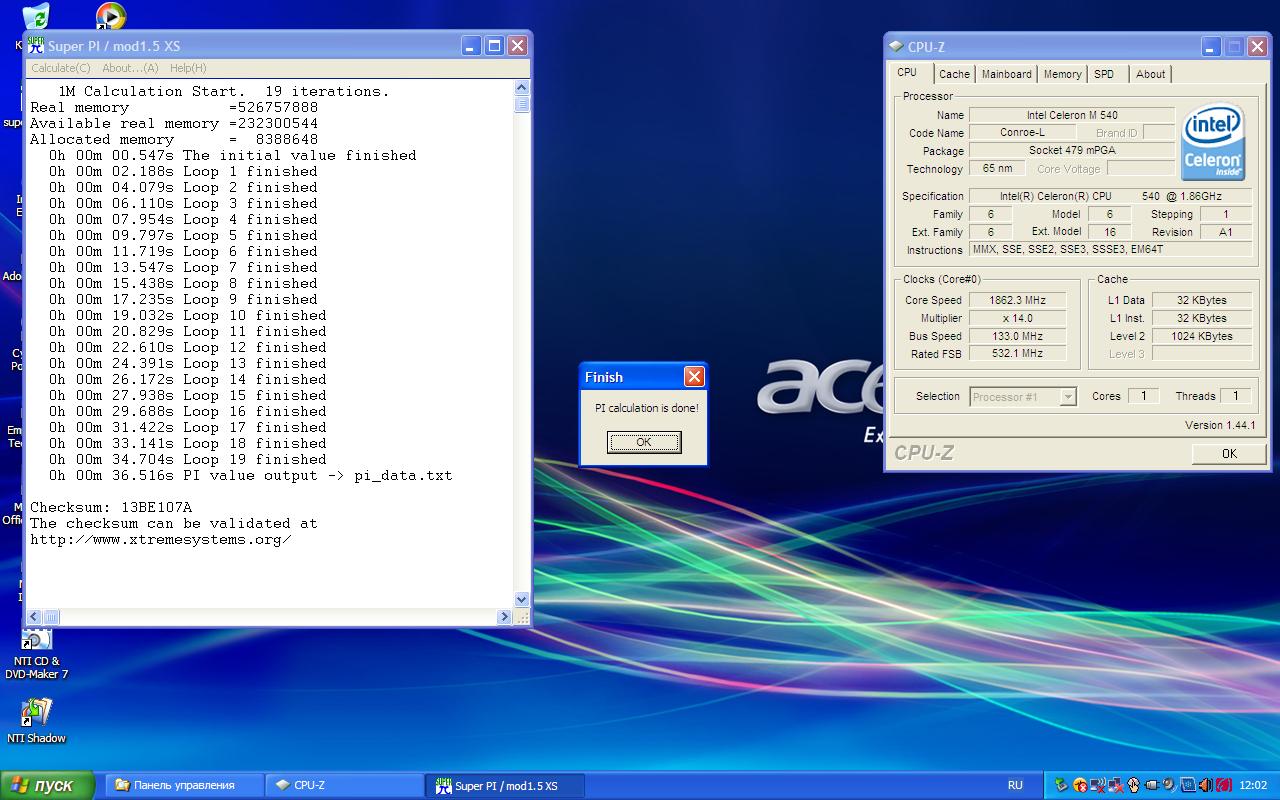Click the Core Speed value 1862.3 MHz
1280x800 pixels.
pos(1017,300)
